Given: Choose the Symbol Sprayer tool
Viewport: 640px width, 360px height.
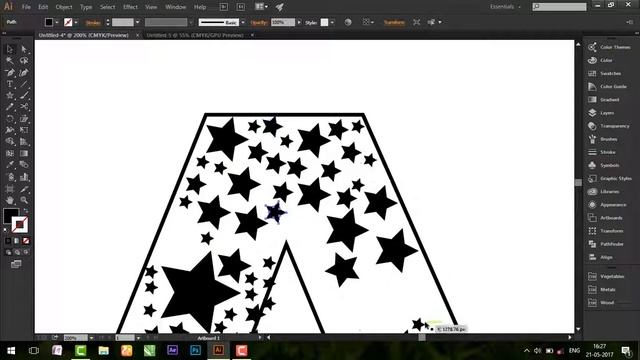Looking at the screenshot, I should coord(10,177).
